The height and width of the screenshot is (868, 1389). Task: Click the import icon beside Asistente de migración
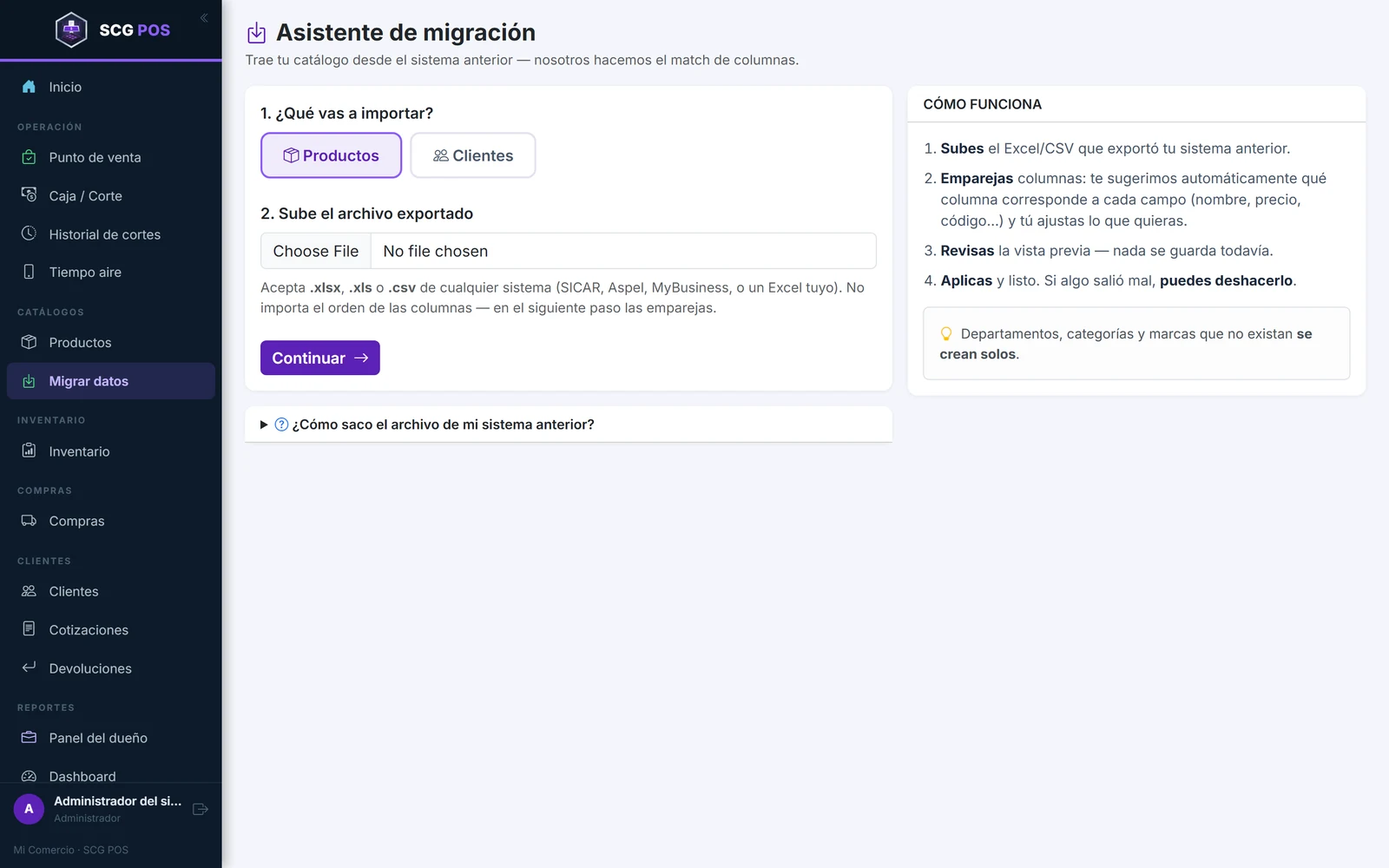(256, 33)
